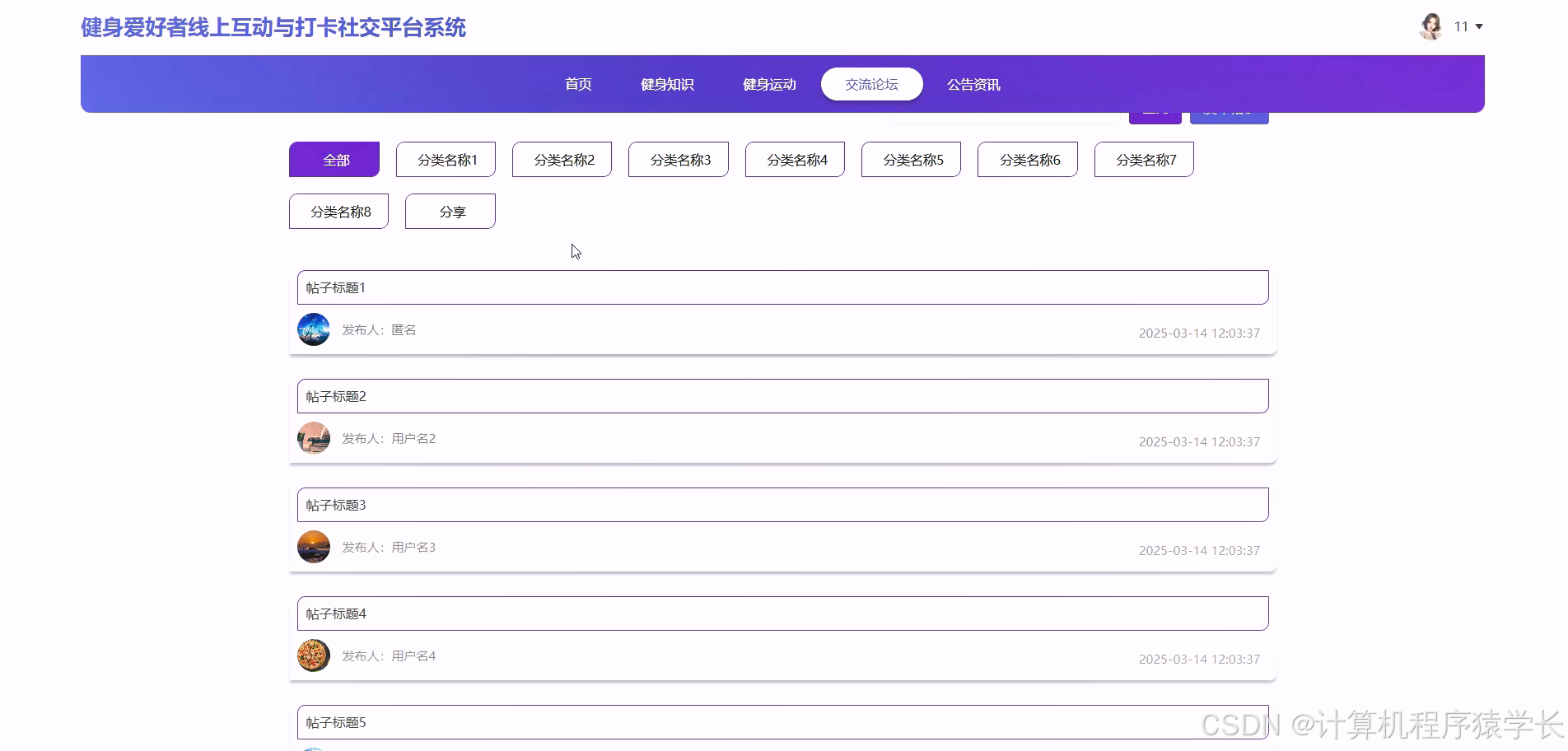Click pizza avatar of 用户名4
The width and height of the screenshot is (1568, 751).
[314, 655]
